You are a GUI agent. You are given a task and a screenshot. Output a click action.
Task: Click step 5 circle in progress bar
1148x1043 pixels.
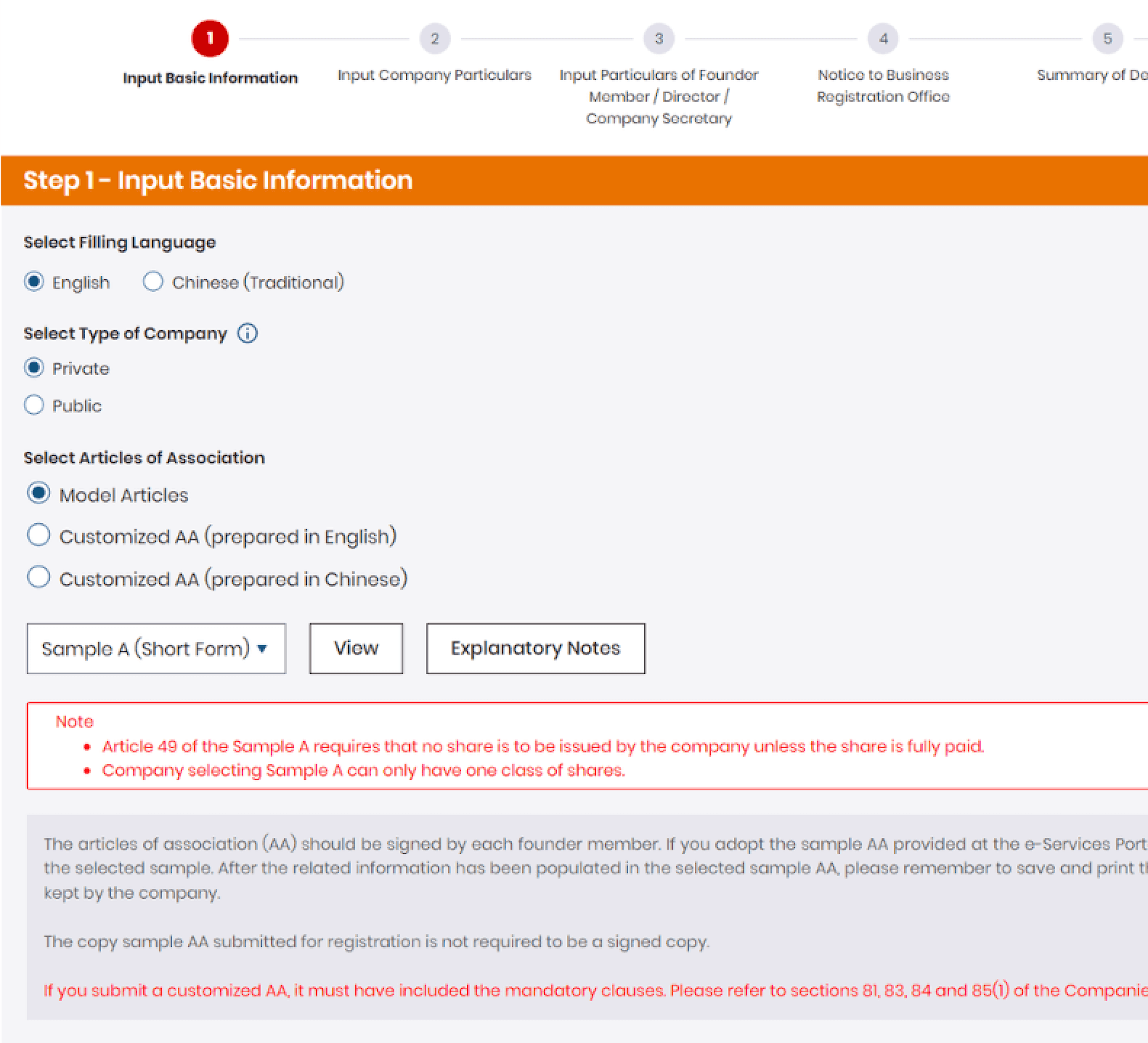1107,39
